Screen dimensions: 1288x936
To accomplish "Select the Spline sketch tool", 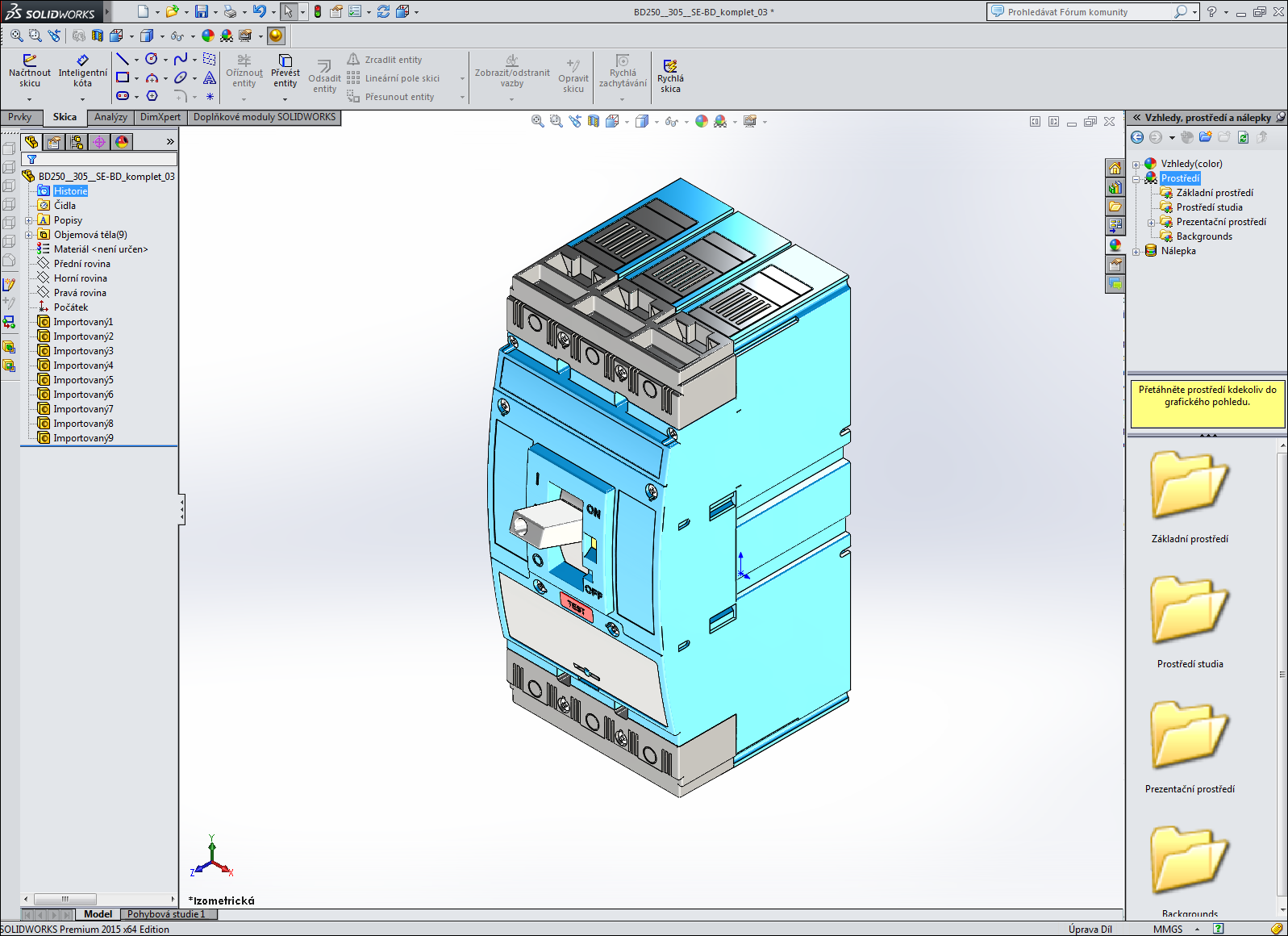I will [181, 59].
